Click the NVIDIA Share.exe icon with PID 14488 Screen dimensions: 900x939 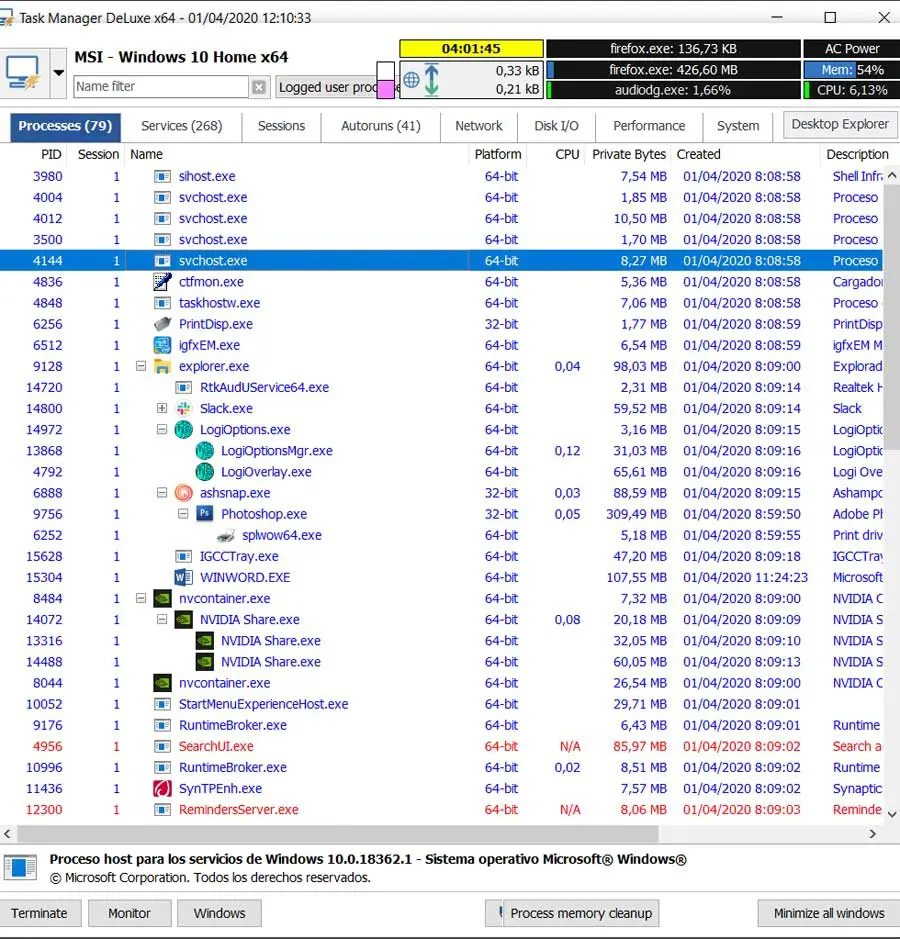click(x=205, y=662)
